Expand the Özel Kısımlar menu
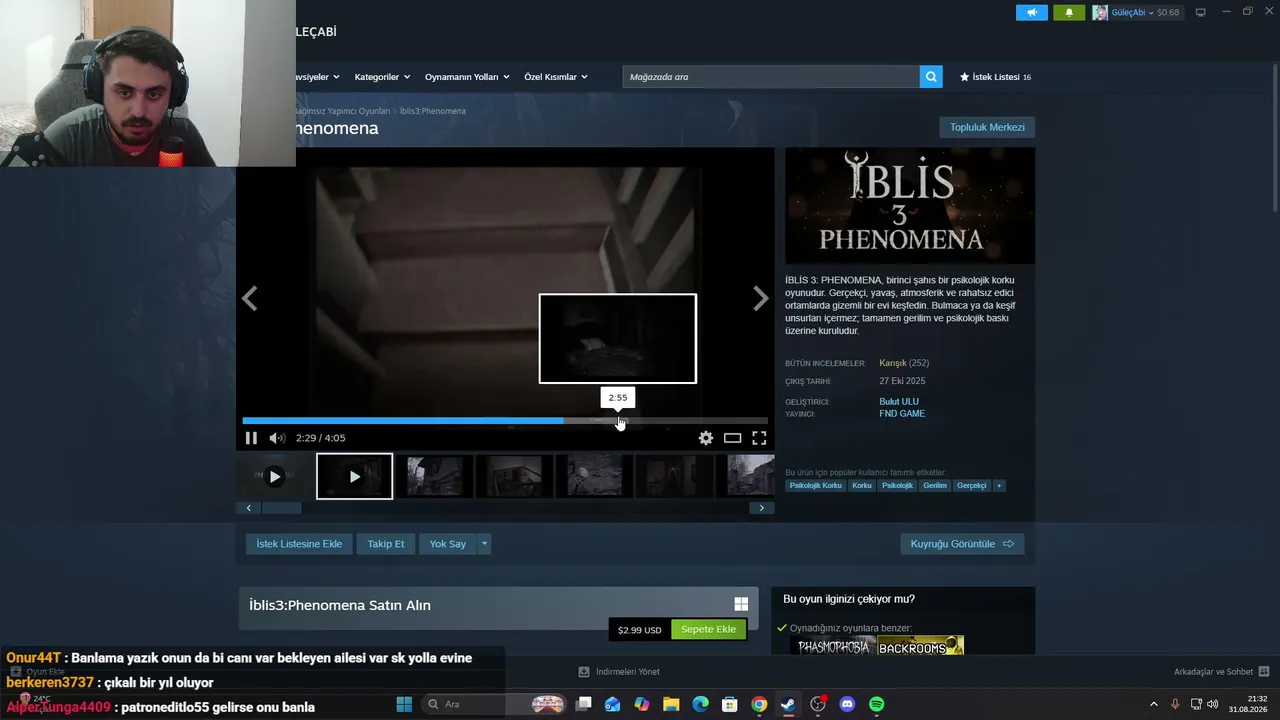Image resolution: width=1280 pixels, height=720 pixels. [556, 77]
